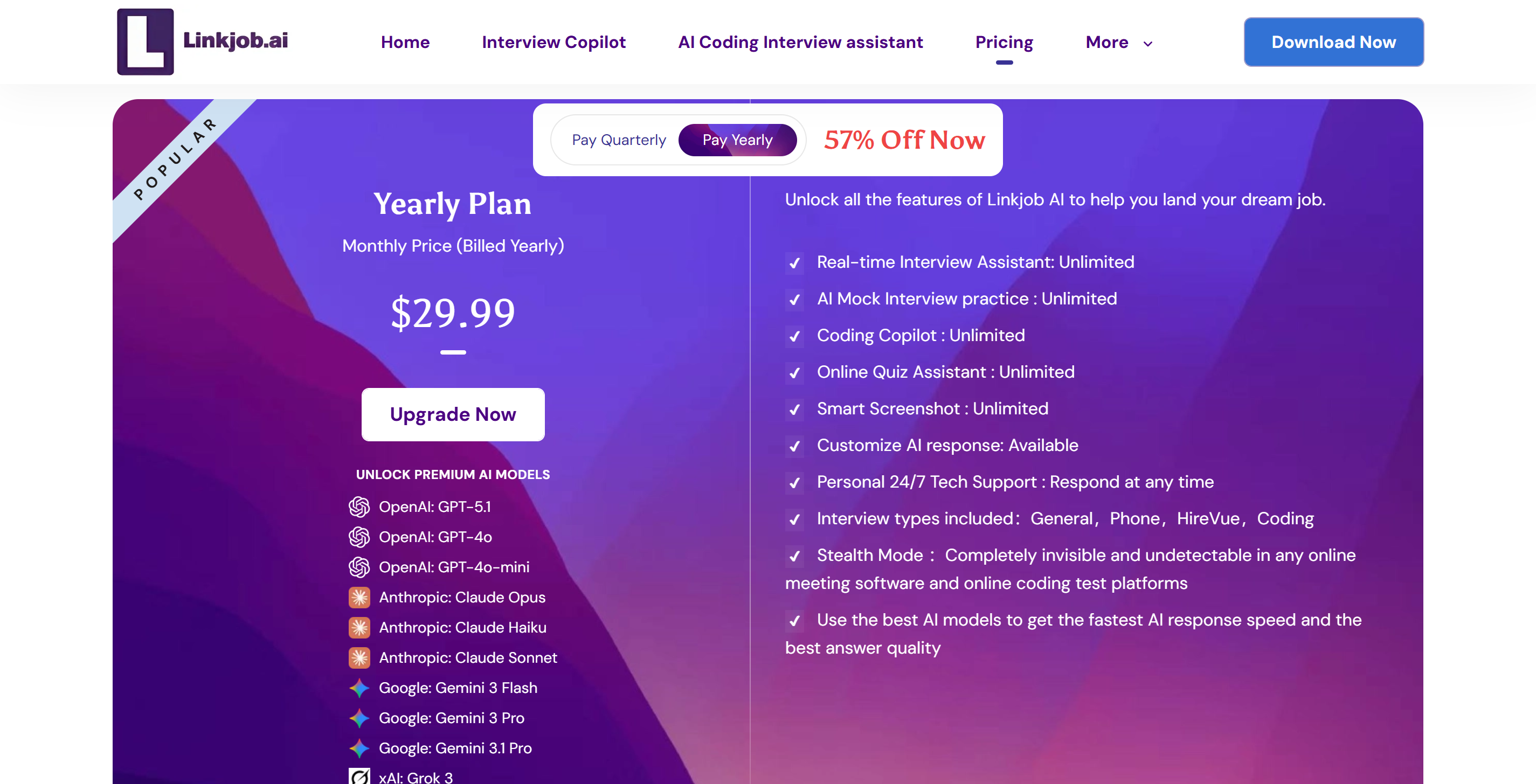This screenshot has width=1536, height=784.
Task: Click the OpenAI GPT-5.1 model icon
Action: [359, 507]
